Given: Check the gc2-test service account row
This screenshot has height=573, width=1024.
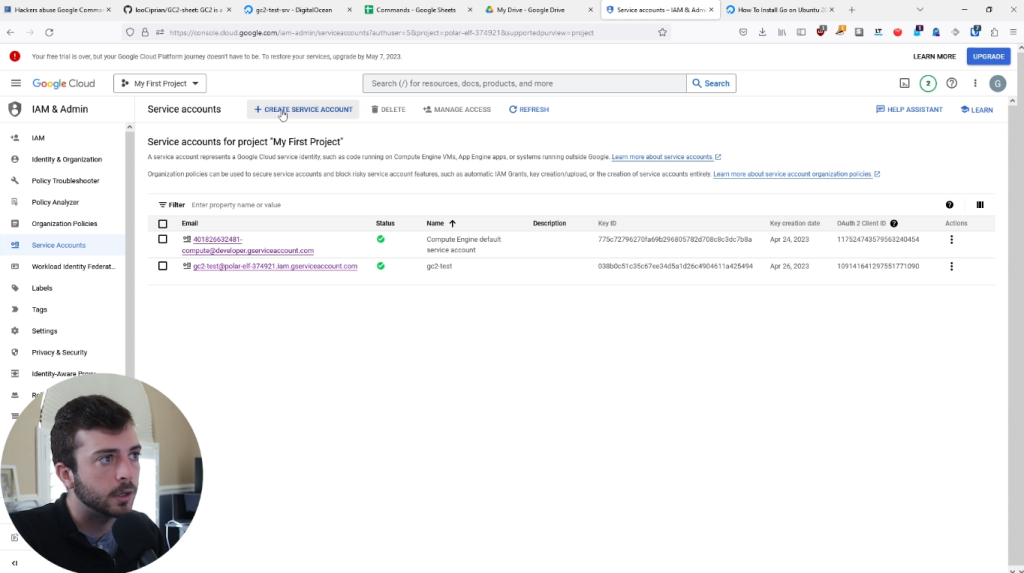Looking at the screenshot, I should [163, 266].
